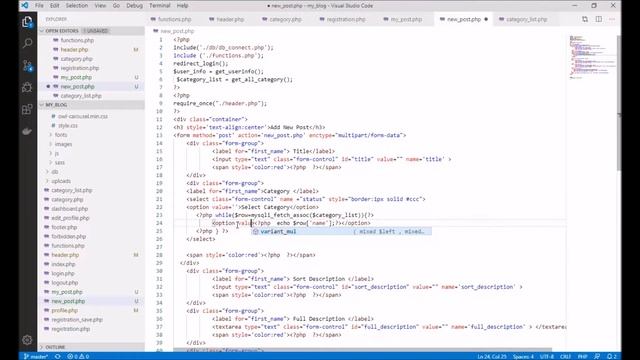Expand the sass folder
Image resolution: width=640 pixels, height=360 pixels.
pyautogui.click(x=60, y=162)
